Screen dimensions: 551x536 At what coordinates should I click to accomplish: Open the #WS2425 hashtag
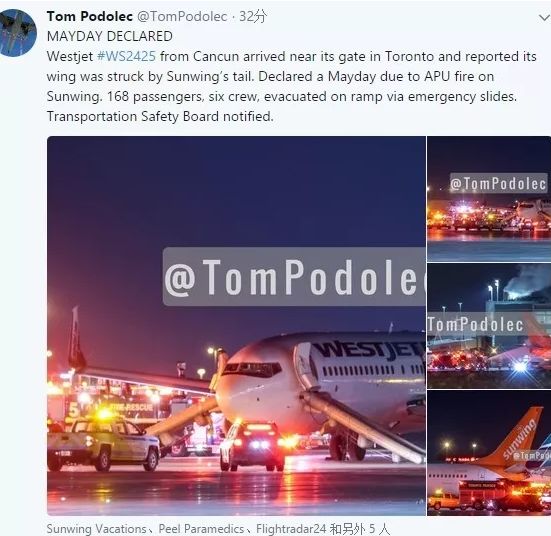pos(126,56)
